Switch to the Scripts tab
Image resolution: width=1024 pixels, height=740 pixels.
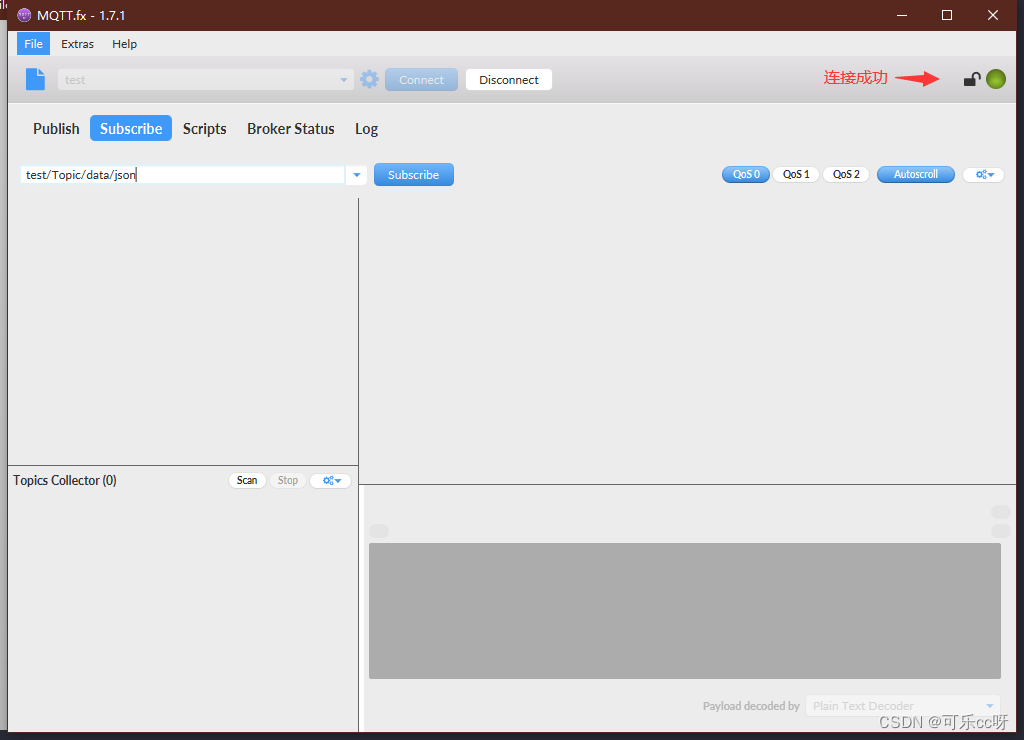[x=204, y=129]
